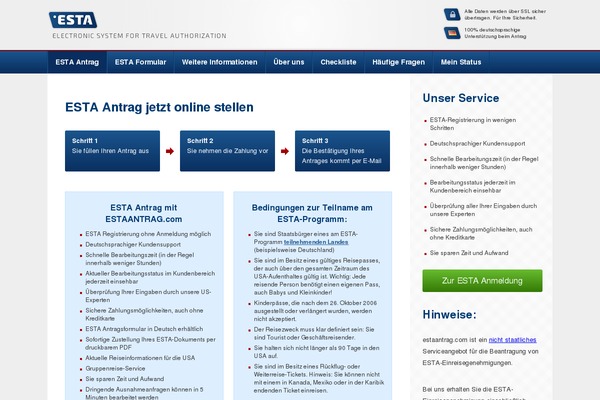
Task: Open Mein Status in navigation
Action: [x=461, y=62]
